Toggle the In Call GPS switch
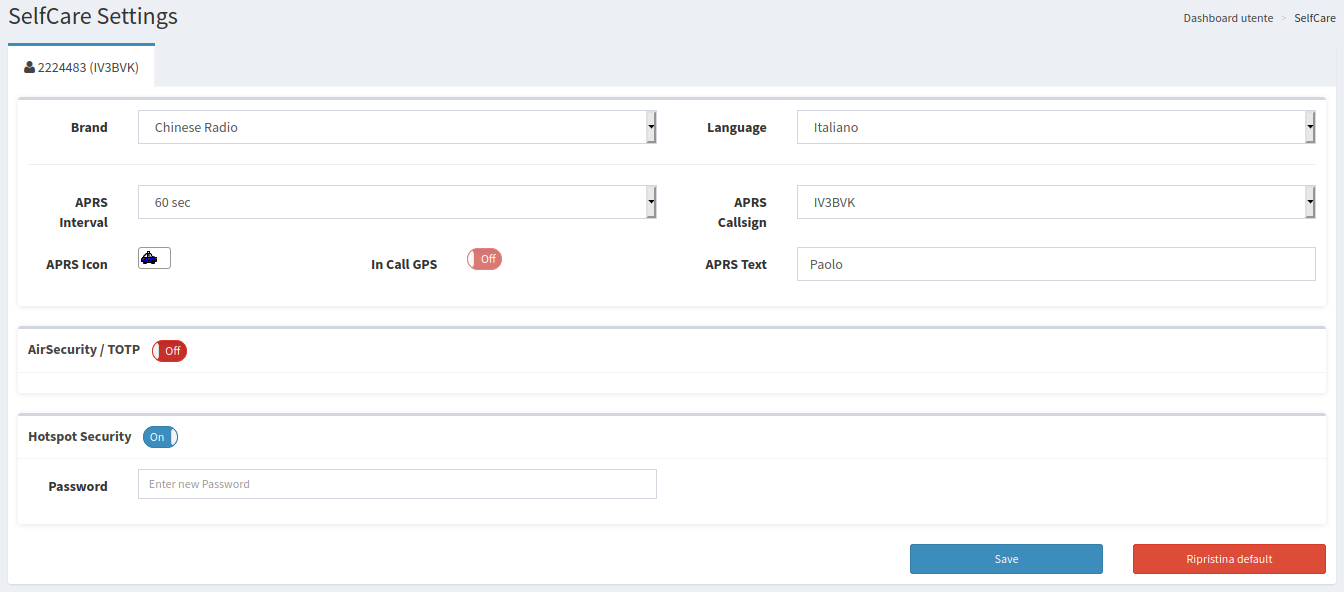Screen dimensions: 1344x592 pyautogui.click(x=484, y=259)
